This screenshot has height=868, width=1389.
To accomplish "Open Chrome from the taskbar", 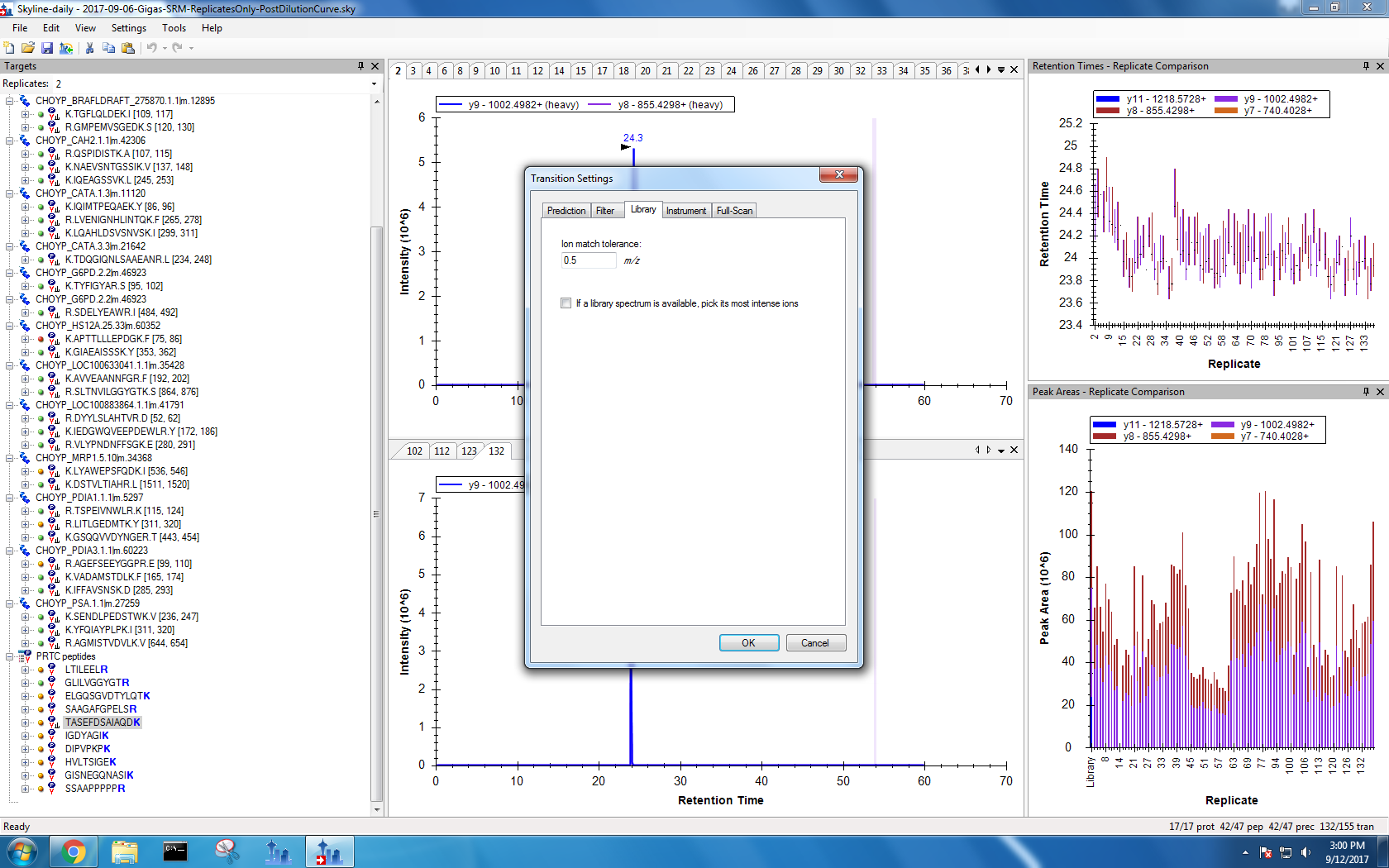I will click(x=74, y=851).
